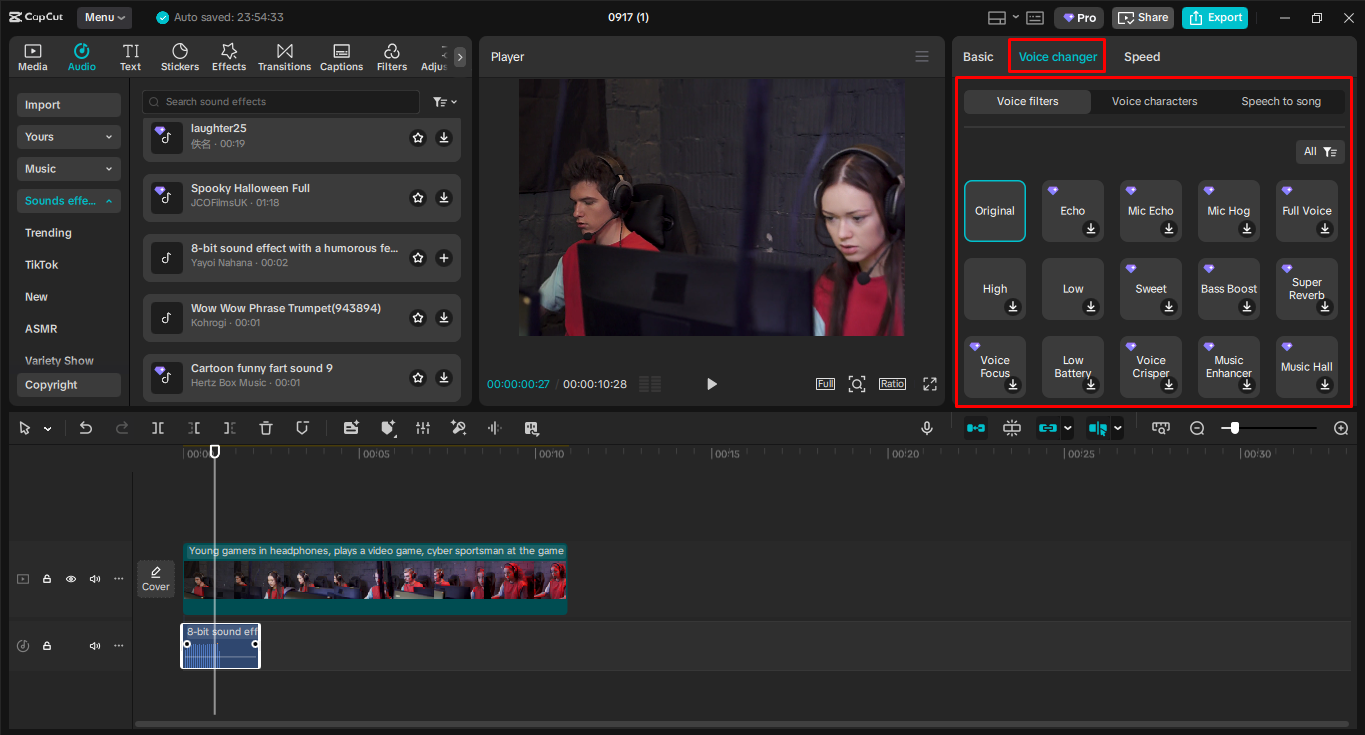Enable snapping on the timeline
Viewport: 1365px width, 735px height.
coord(1012,428)
